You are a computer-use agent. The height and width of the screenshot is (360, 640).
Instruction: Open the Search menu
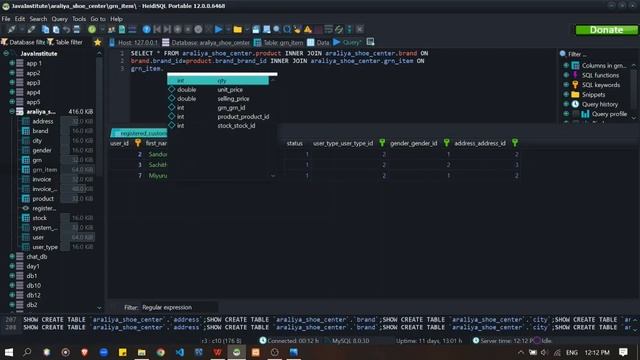pos(38,19)
